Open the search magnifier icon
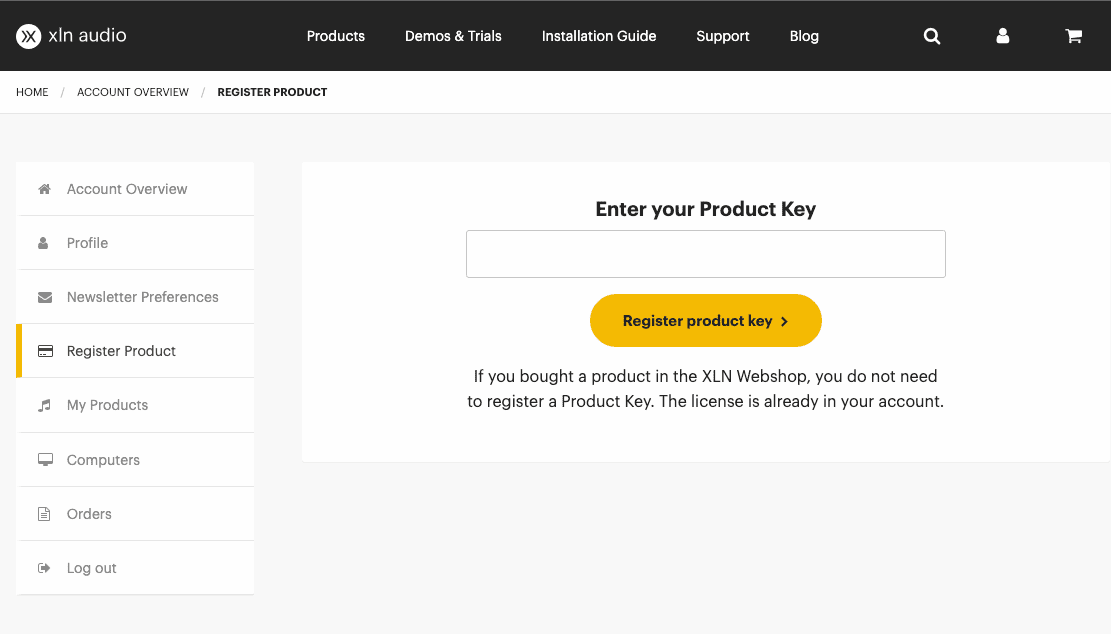 click(932, 36)
